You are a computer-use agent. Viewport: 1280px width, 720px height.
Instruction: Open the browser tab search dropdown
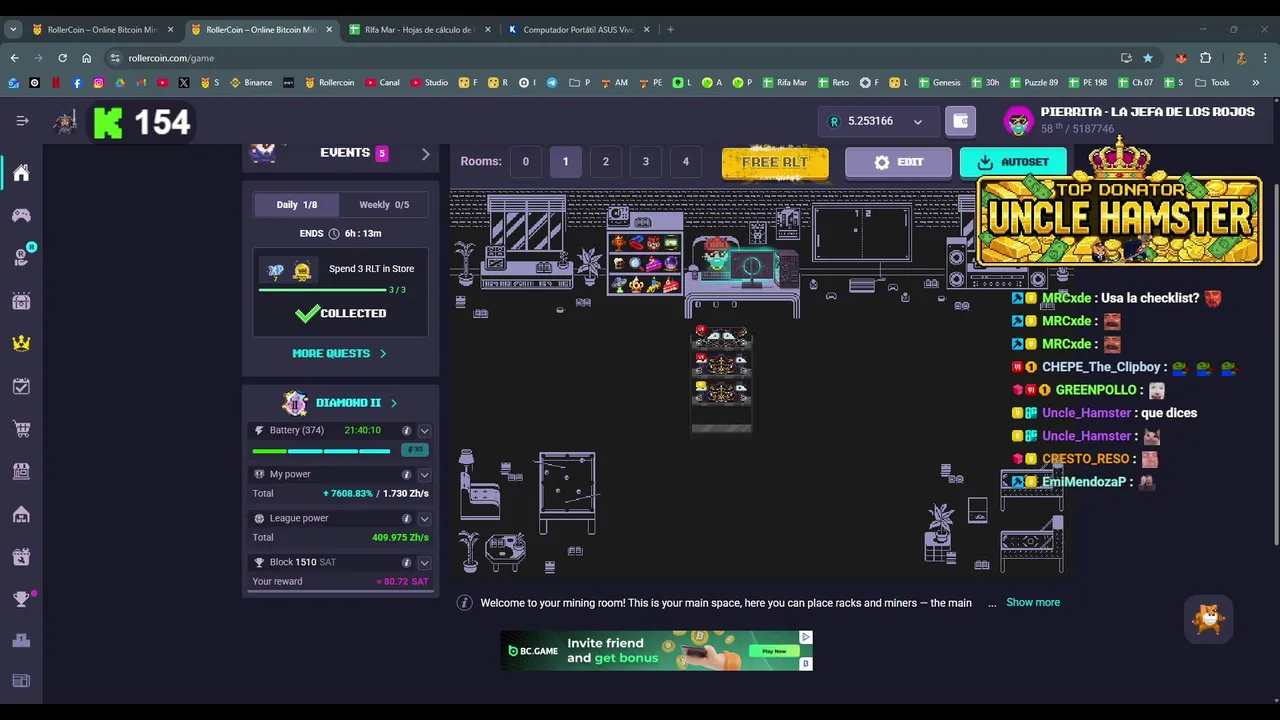13,29
